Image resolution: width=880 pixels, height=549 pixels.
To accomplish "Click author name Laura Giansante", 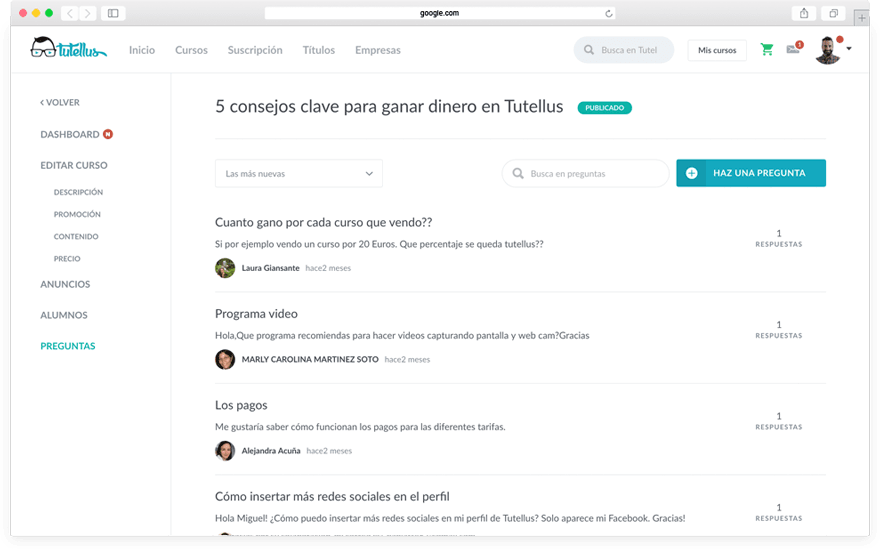I will tap(271, 268).
